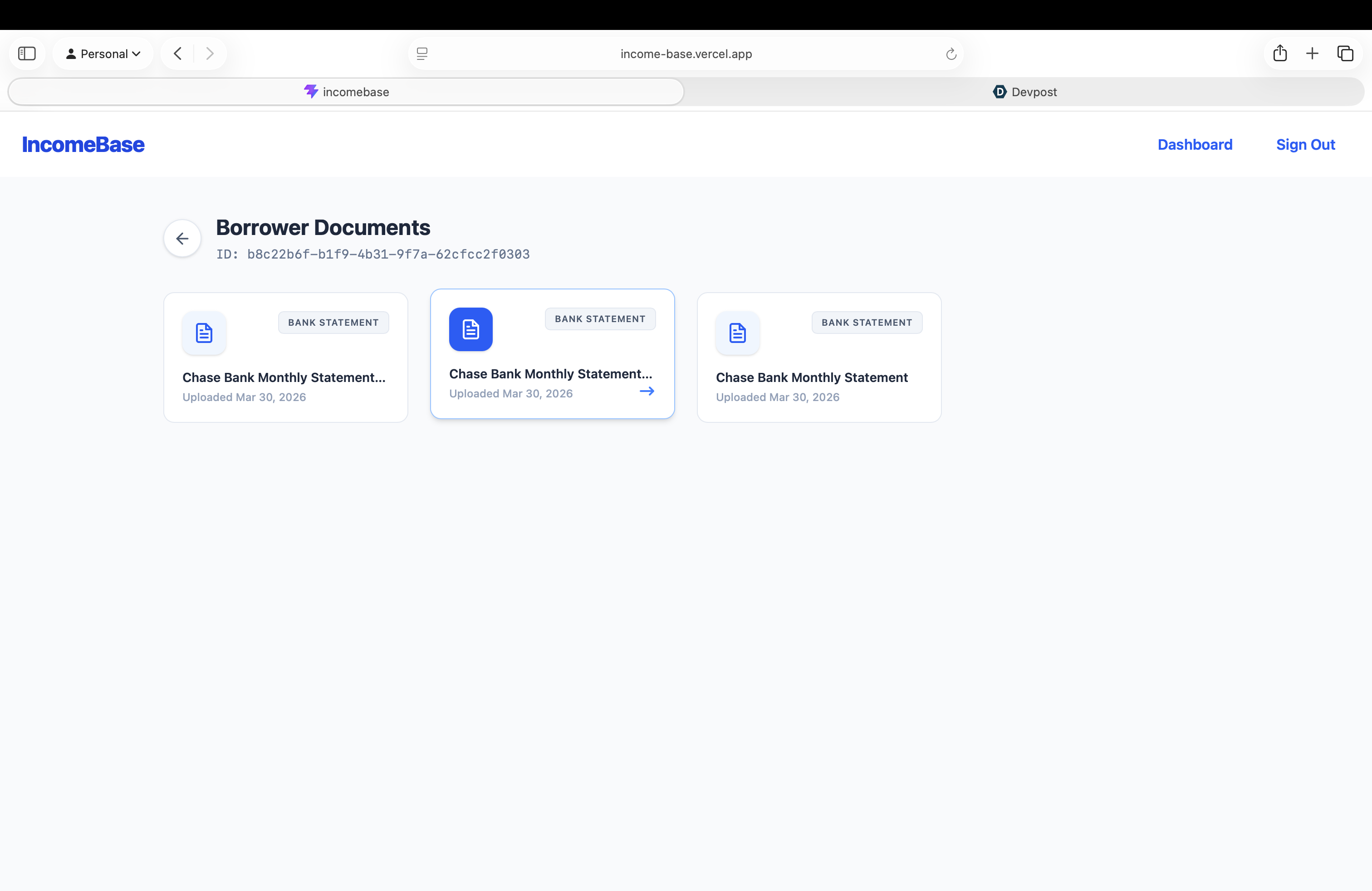The image size is (1372, 891).
Task: Switch to the Devpost tab
Action: pyautogui.click(x=1024, y=92)
